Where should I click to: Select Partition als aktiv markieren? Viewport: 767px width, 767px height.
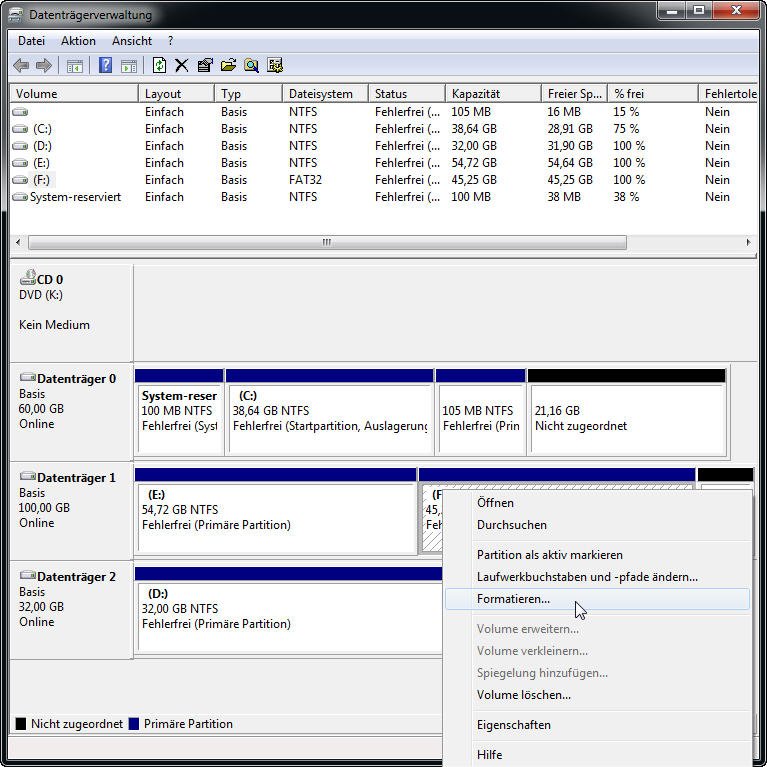click(597, 555)
